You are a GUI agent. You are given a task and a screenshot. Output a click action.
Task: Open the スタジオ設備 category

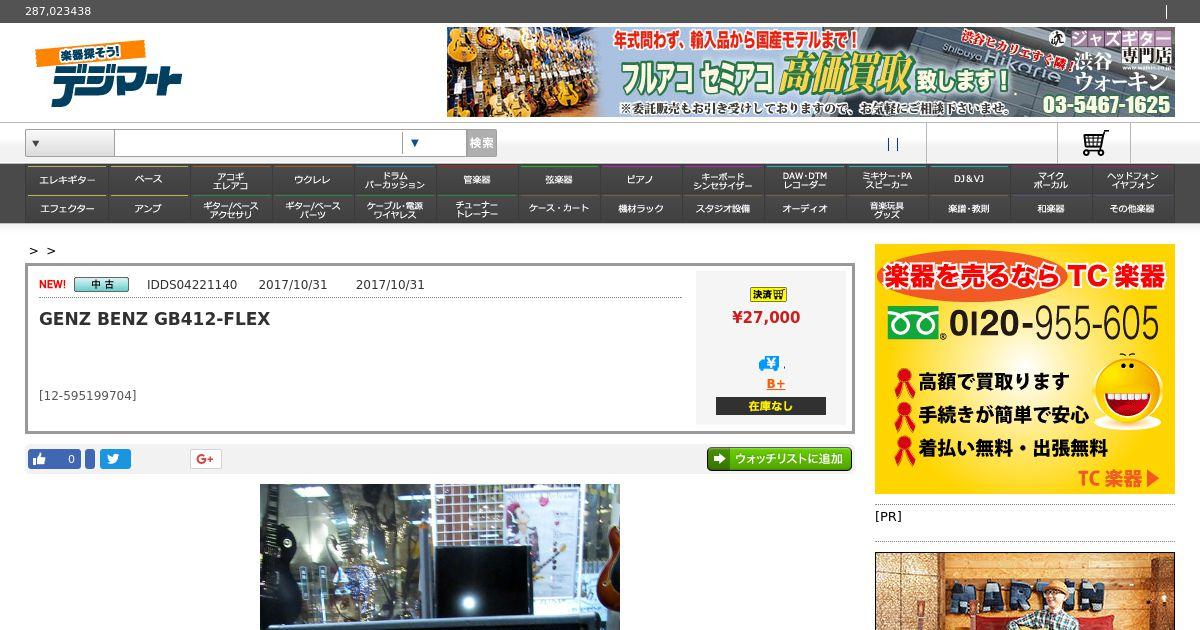(722, 209)
